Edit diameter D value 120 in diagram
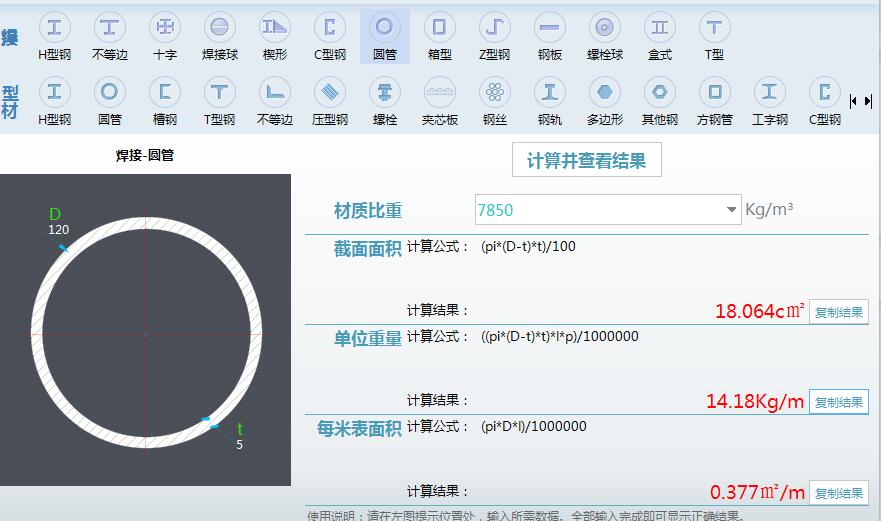The height and width of the screenshot is (521, 881). (x=58, y=229)
